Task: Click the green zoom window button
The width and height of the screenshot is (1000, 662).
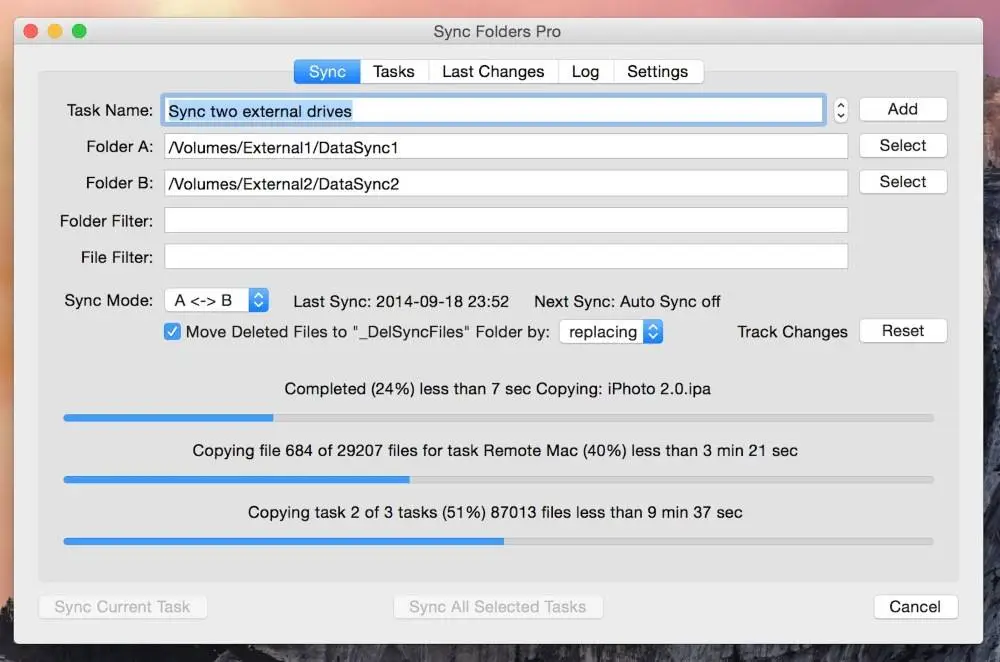Action: (x=79, y=31)
